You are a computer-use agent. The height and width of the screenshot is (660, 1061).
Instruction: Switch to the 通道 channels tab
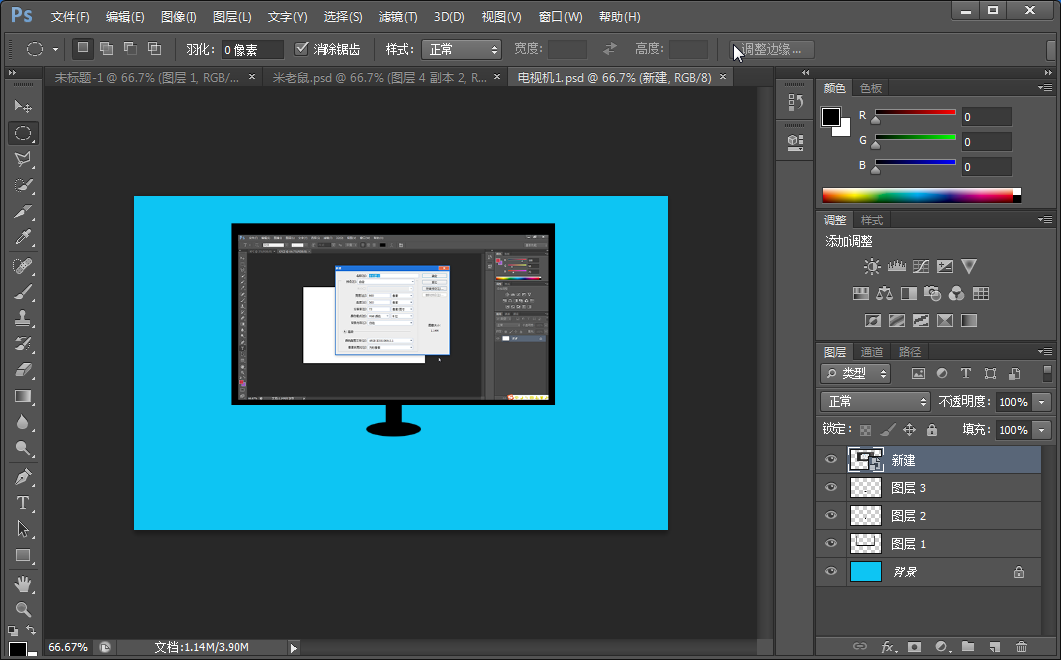pos(872,352)
